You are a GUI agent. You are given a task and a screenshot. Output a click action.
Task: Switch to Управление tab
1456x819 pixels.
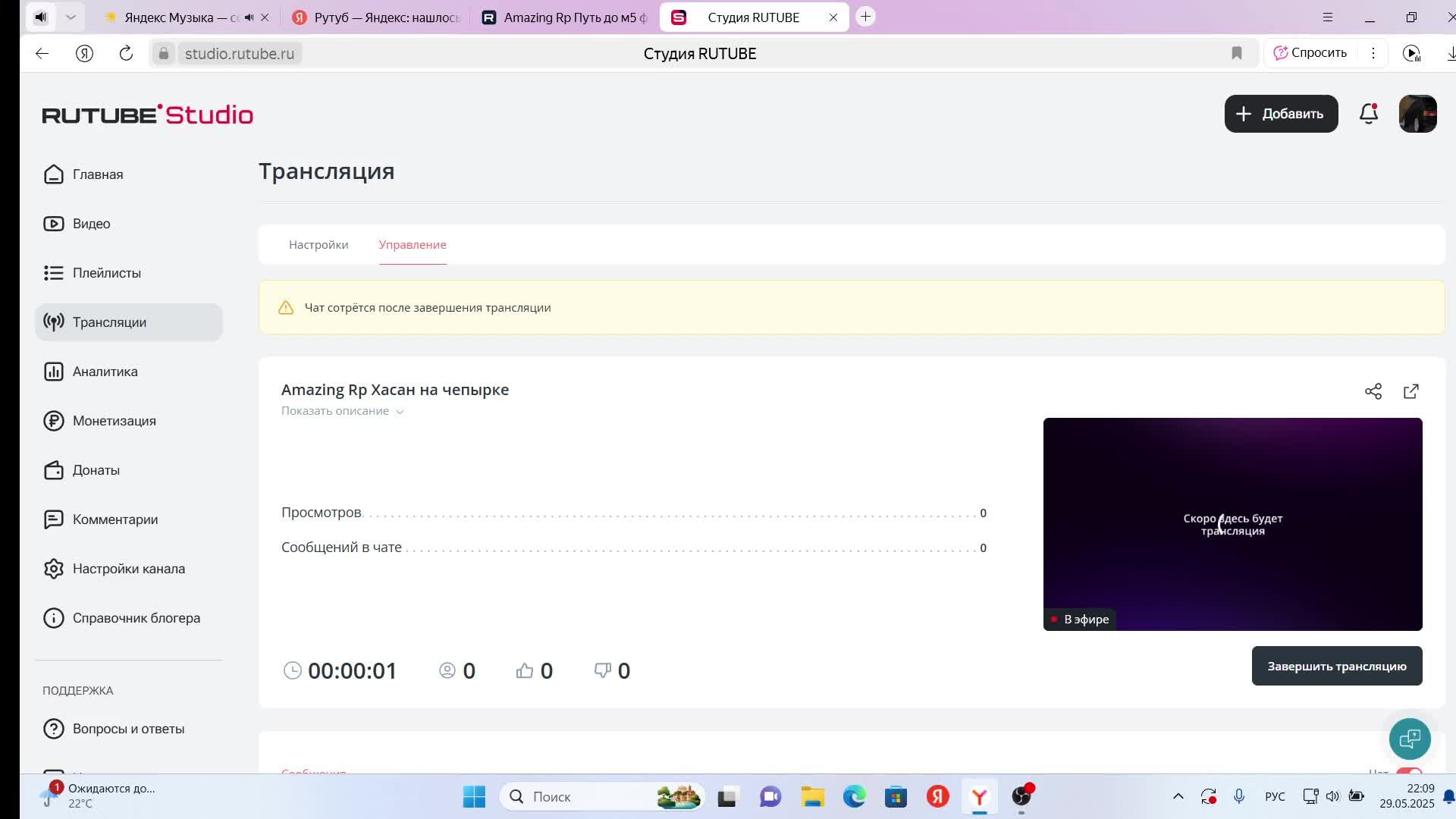tap(413, 245)
